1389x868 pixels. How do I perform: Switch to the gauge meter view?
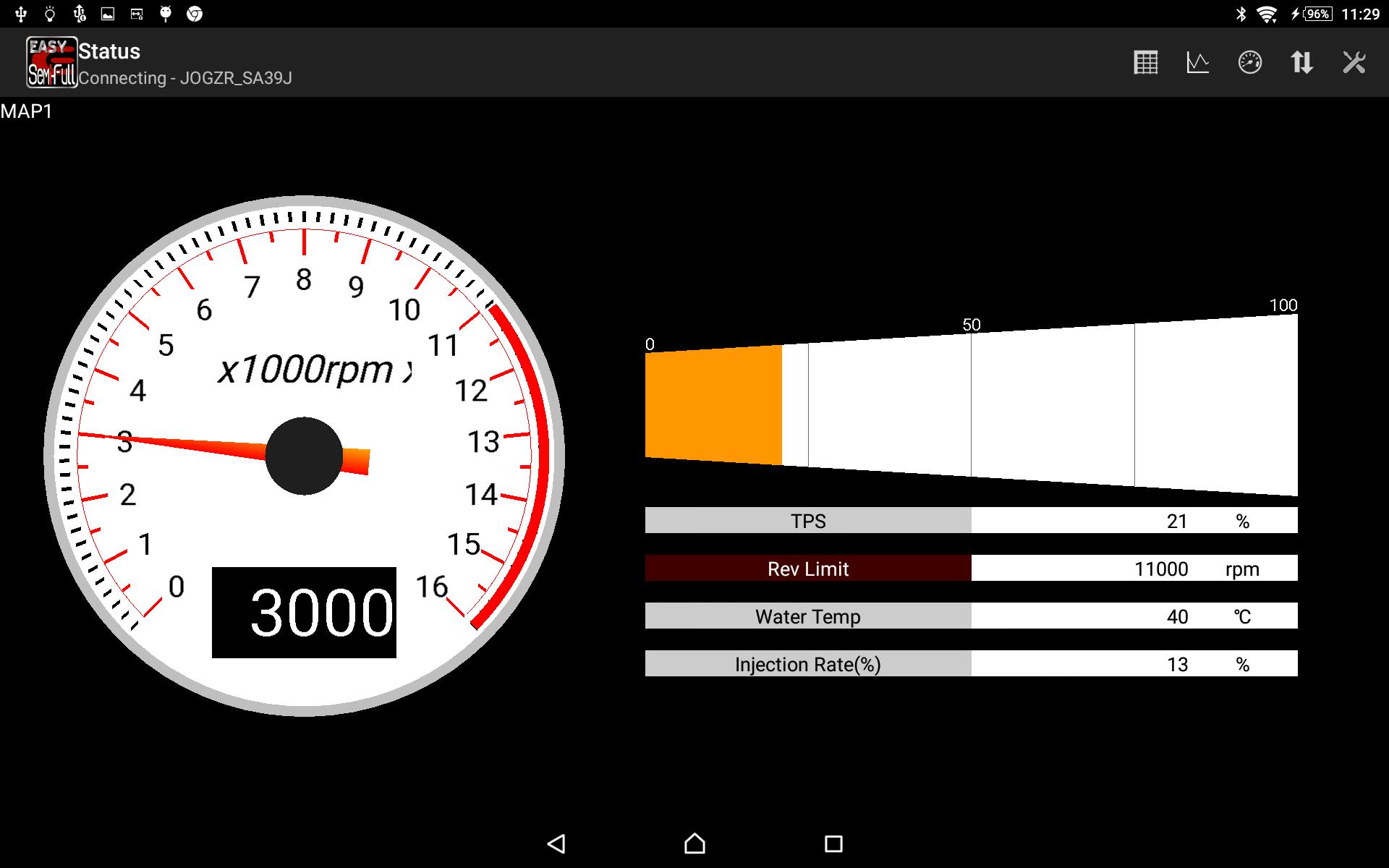1250,62
